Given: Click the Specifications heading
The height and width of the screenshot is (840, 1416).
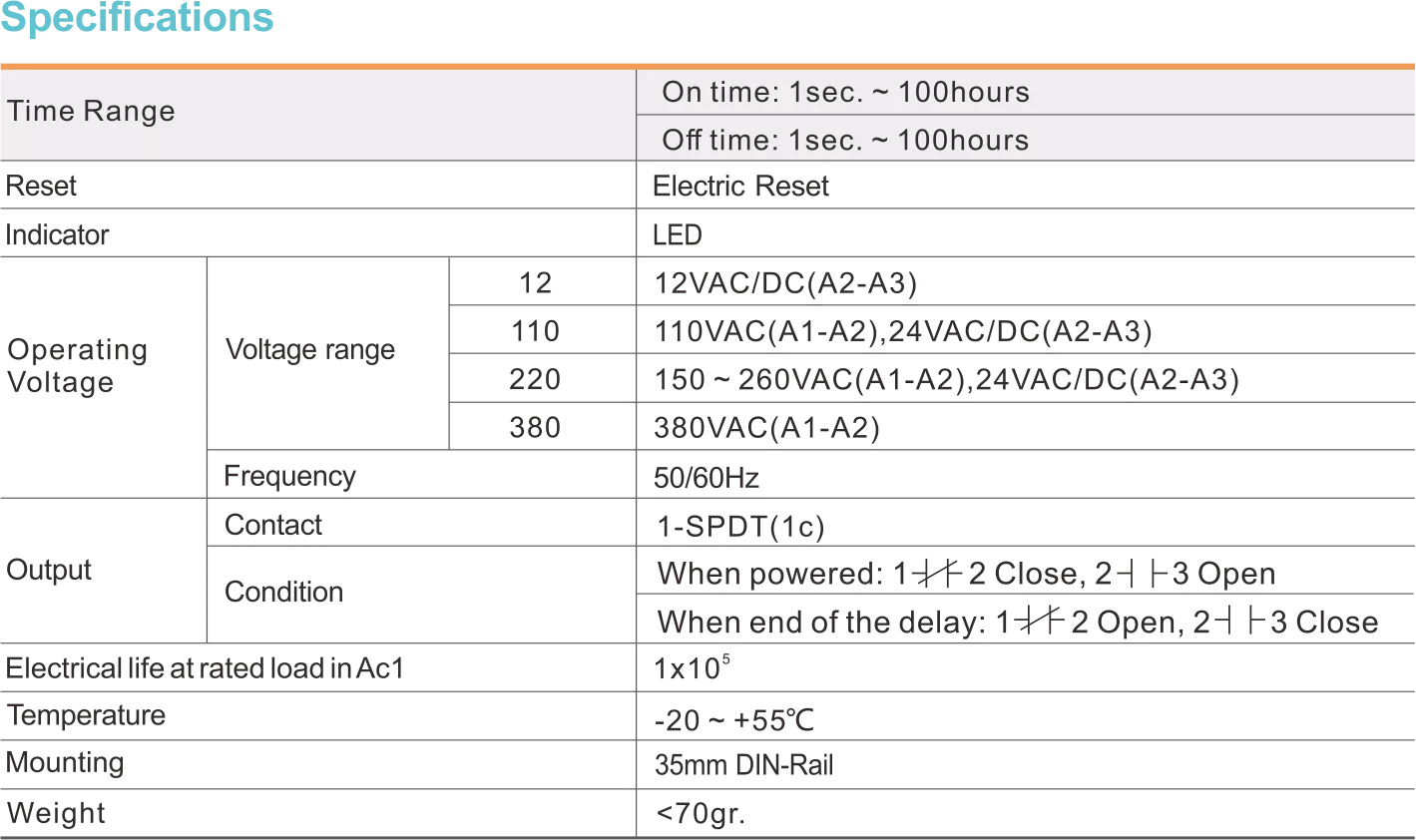Looking at the screenshot, I should (x=138, y=19).
